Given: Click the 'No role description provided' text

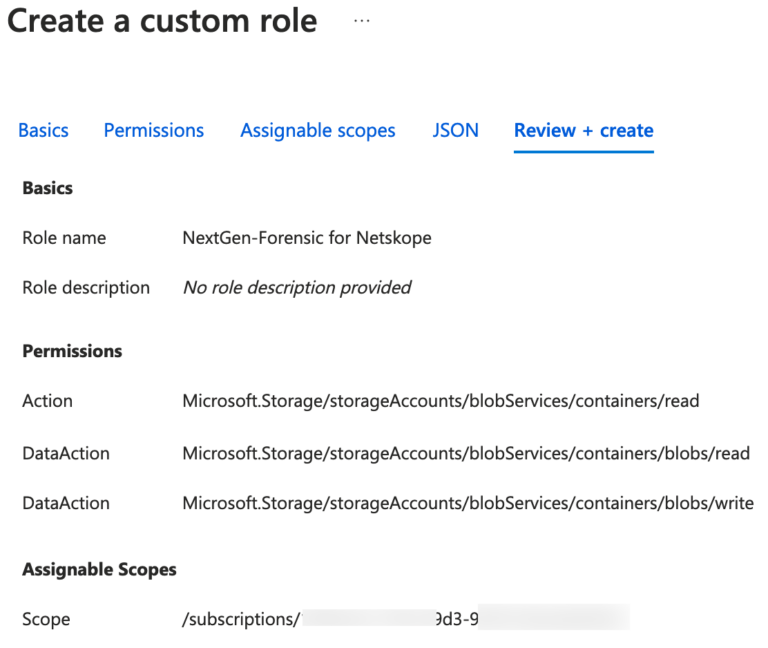Looking at the screenshot, I should click(x=296, y=288).
